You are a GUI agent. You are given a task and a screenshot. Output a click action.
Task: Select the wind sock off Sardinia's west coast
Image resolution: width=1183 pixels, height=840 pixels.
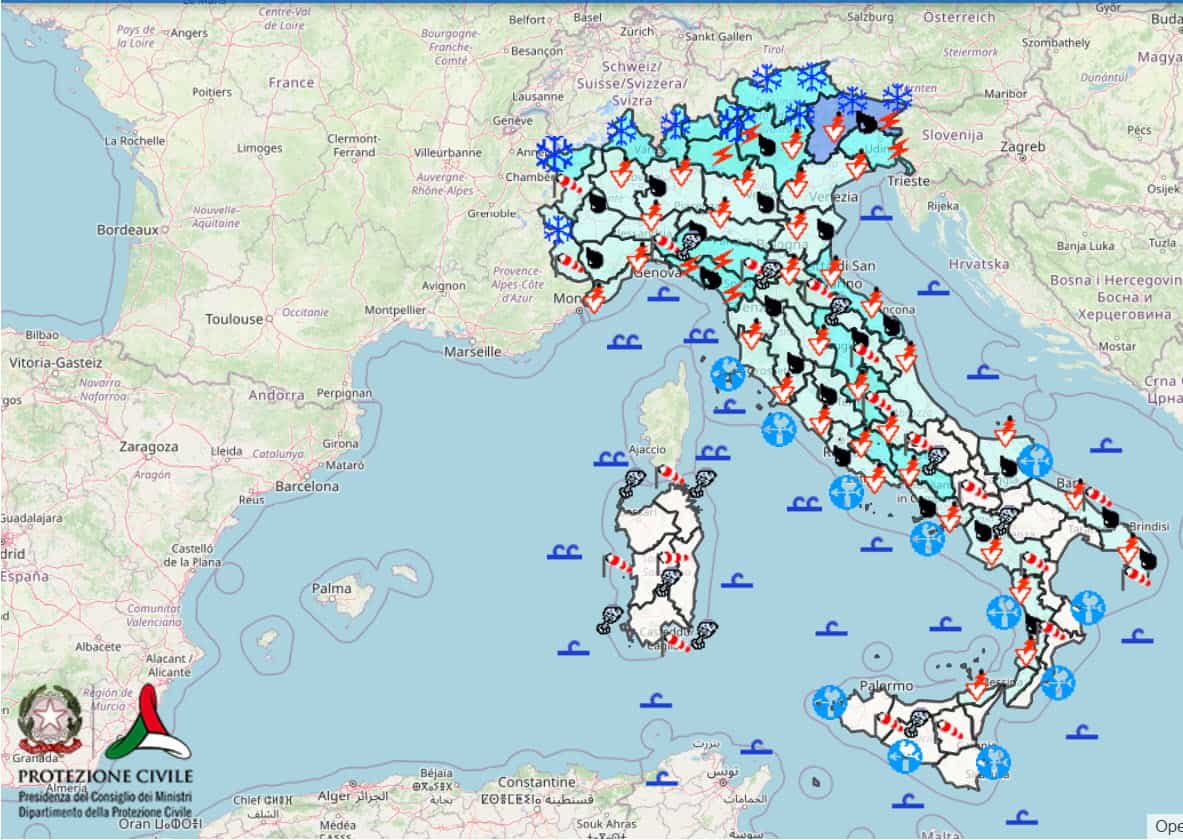(618, 563)
